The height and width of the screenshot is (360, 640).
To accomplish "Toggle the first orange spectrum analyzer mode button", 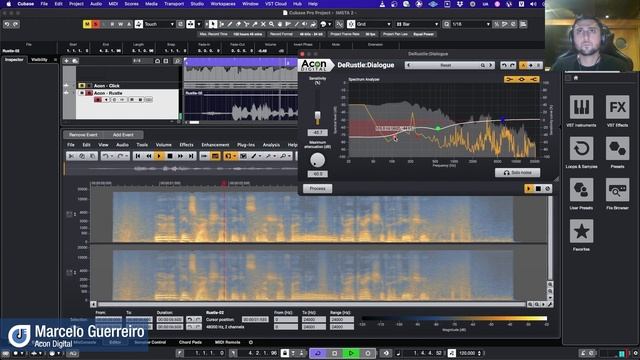I will 509,79.
